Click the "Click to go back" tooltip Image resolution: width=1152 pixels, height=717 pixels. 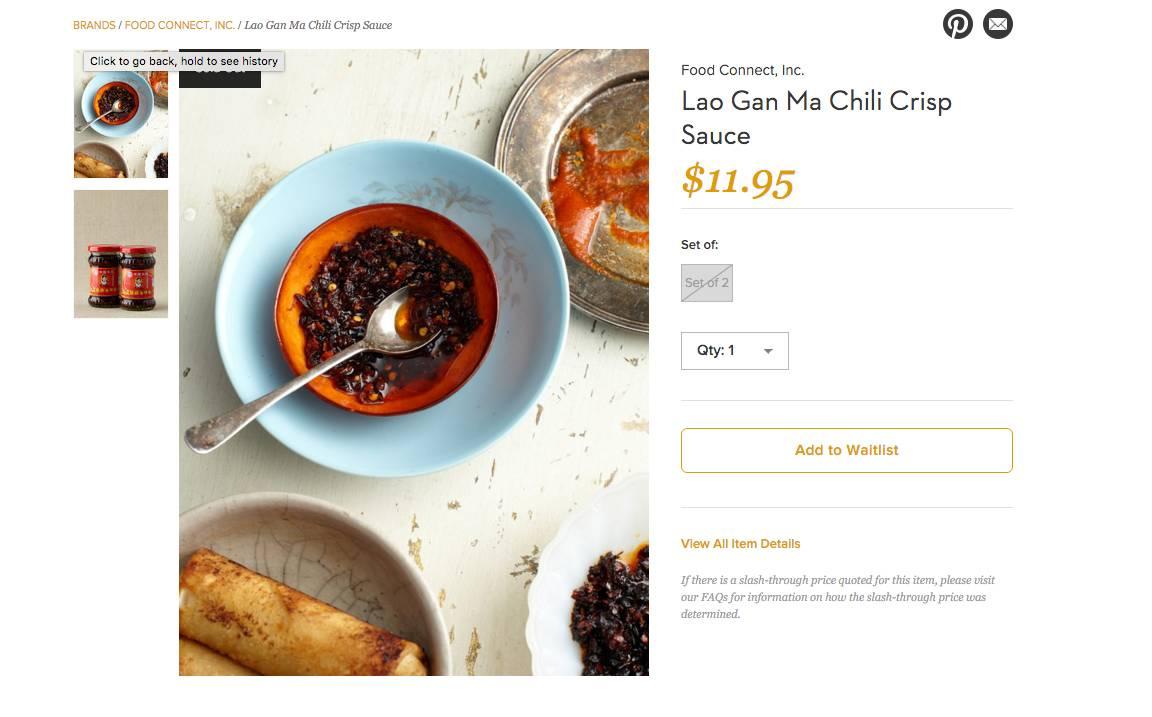click(184, 61)
